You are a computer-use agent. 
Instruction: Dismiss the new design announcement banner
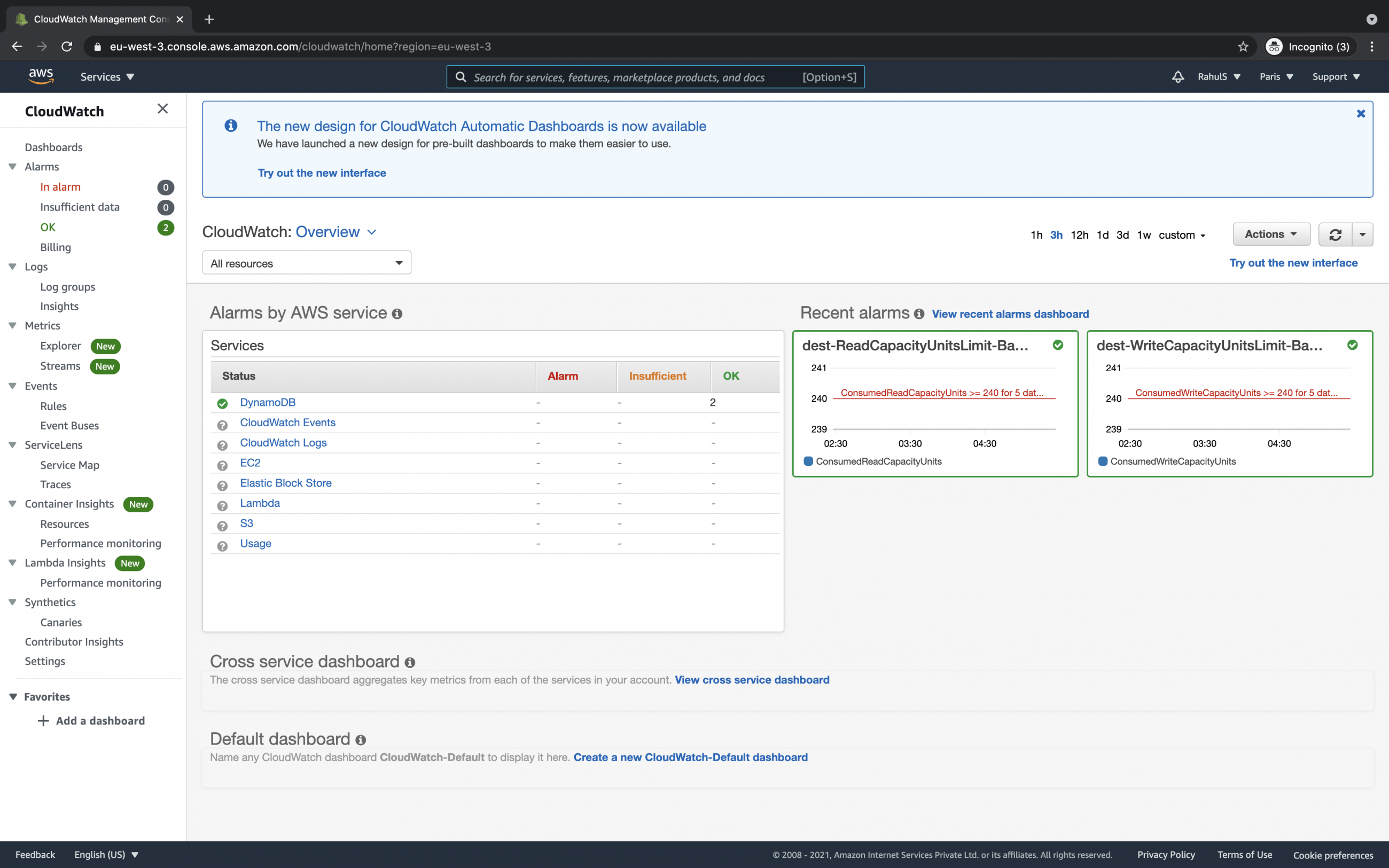pos(1361,113)
